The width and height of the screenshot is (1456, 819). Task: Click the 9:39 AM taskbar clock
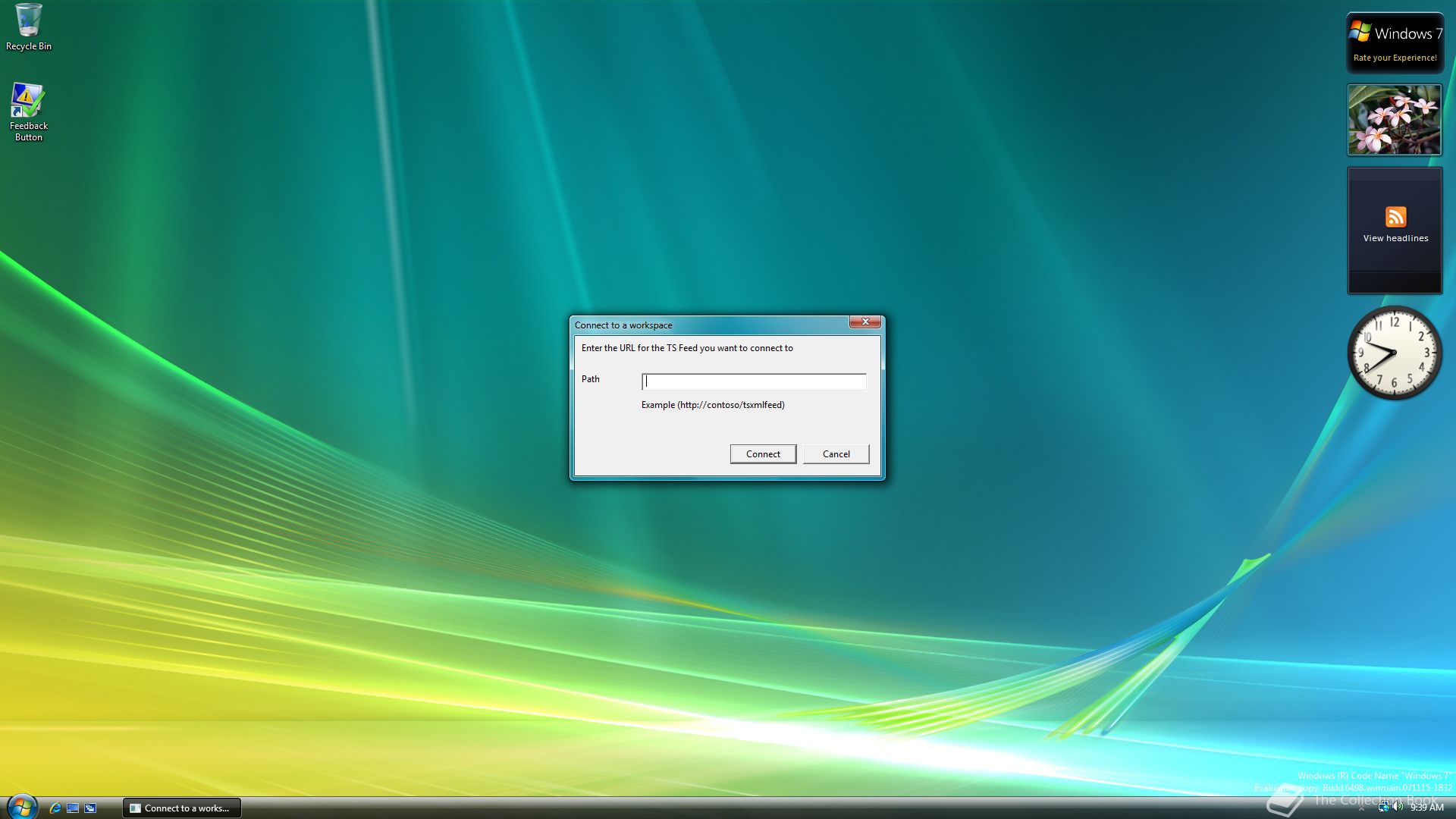click(x=1426, y=808)
